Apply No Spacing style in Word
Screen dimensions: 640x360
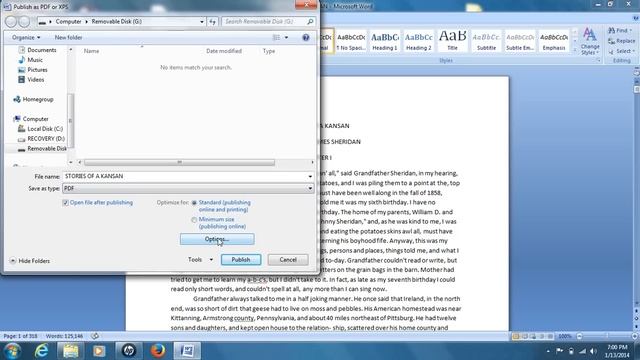point(351,41)
